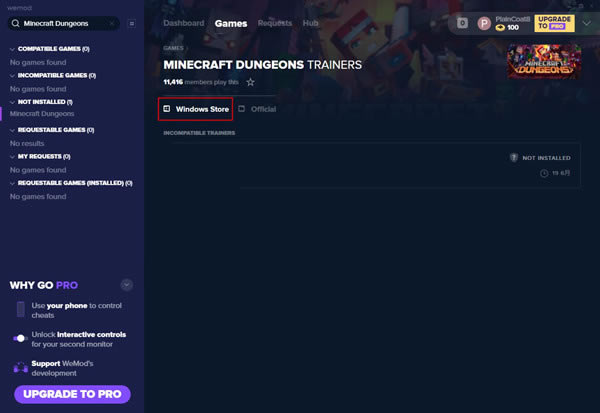Switch to the Dashboard tab
The width and height of the screenshot is (600, 413).
[184, 23]
